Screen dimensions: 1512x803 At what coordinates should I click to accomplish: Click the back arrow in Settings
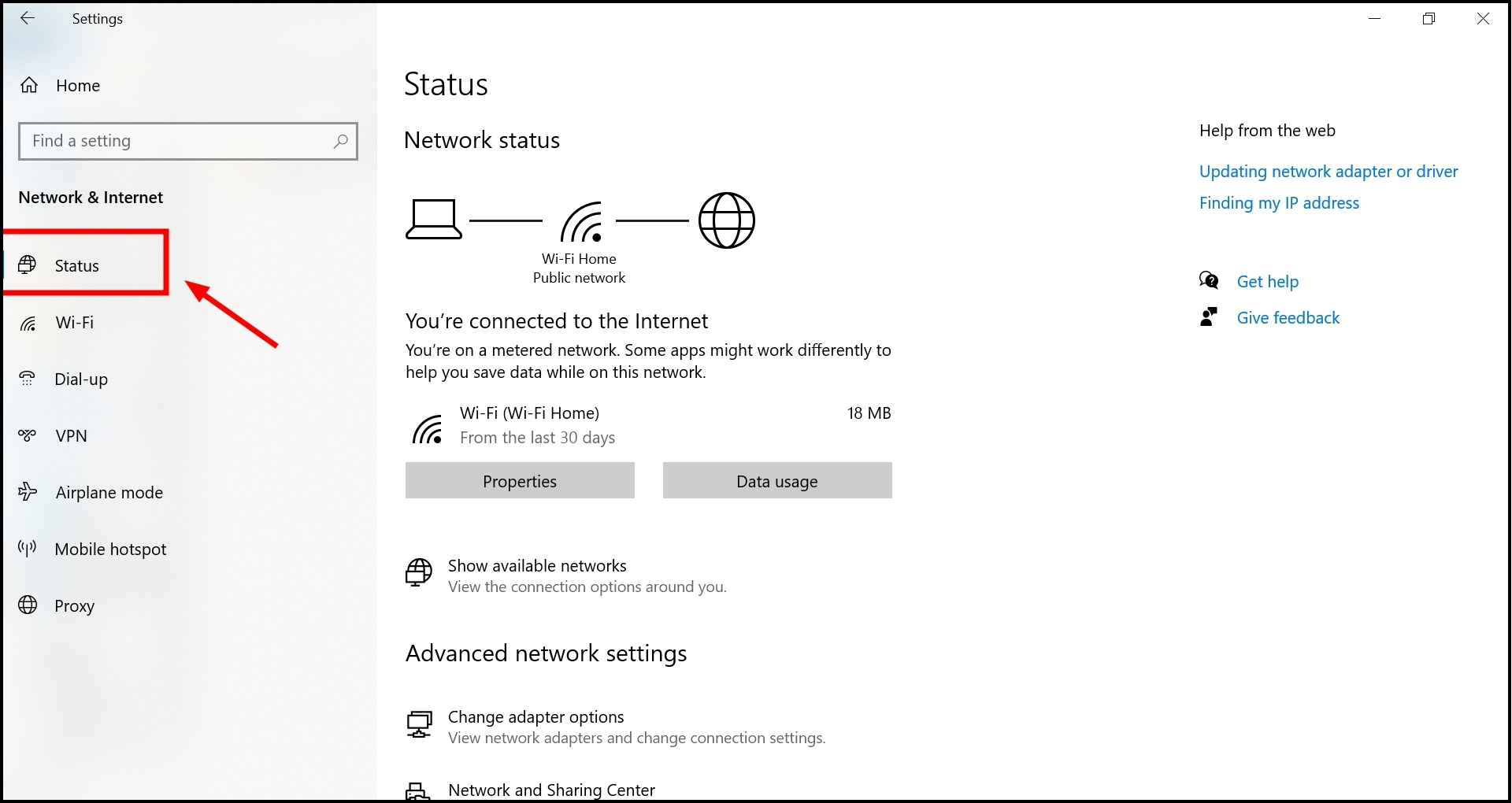(x=28, y=18)
